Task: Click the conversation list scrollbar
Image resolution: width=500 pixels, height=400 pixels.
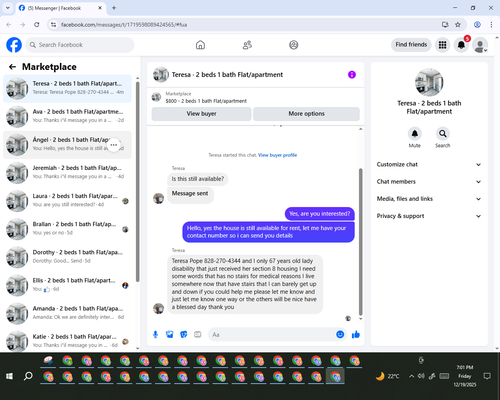Action: tap(138, 182)
